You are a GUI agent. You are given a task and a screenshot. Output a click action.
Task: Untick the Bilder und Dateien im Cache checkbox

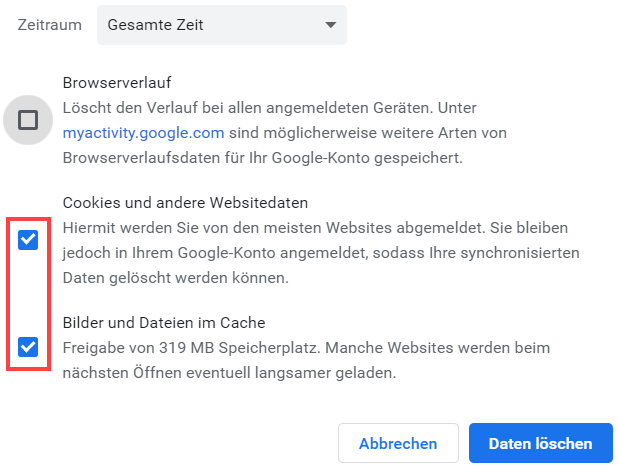28,347
